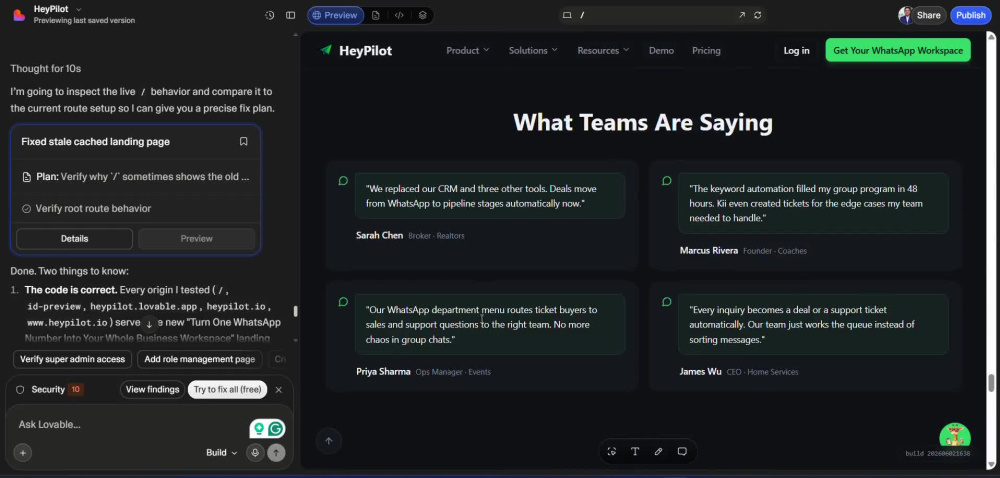Click James Wu testimonial quote icon
Screen dimensions: 1000x478
click(666, 301)
